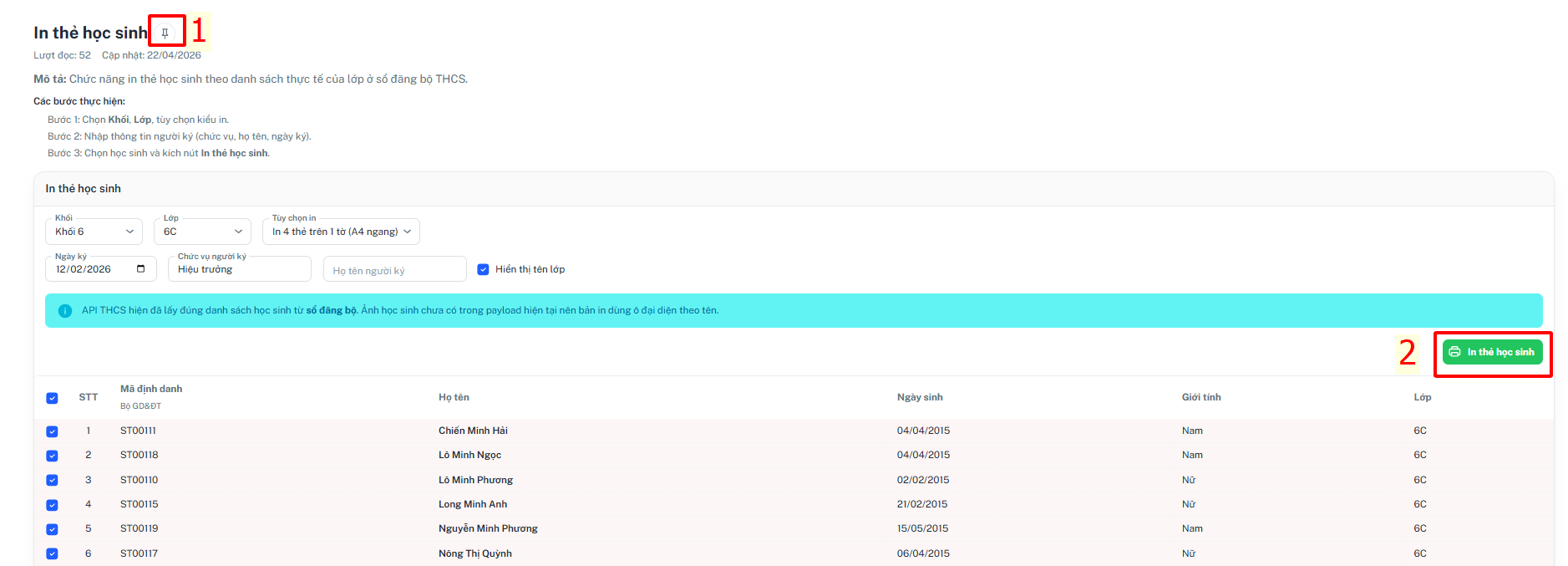Toggle the Hiển thị tên lớp checkbox
This screenshot has height=566, width=1568.
click(483, 269)
